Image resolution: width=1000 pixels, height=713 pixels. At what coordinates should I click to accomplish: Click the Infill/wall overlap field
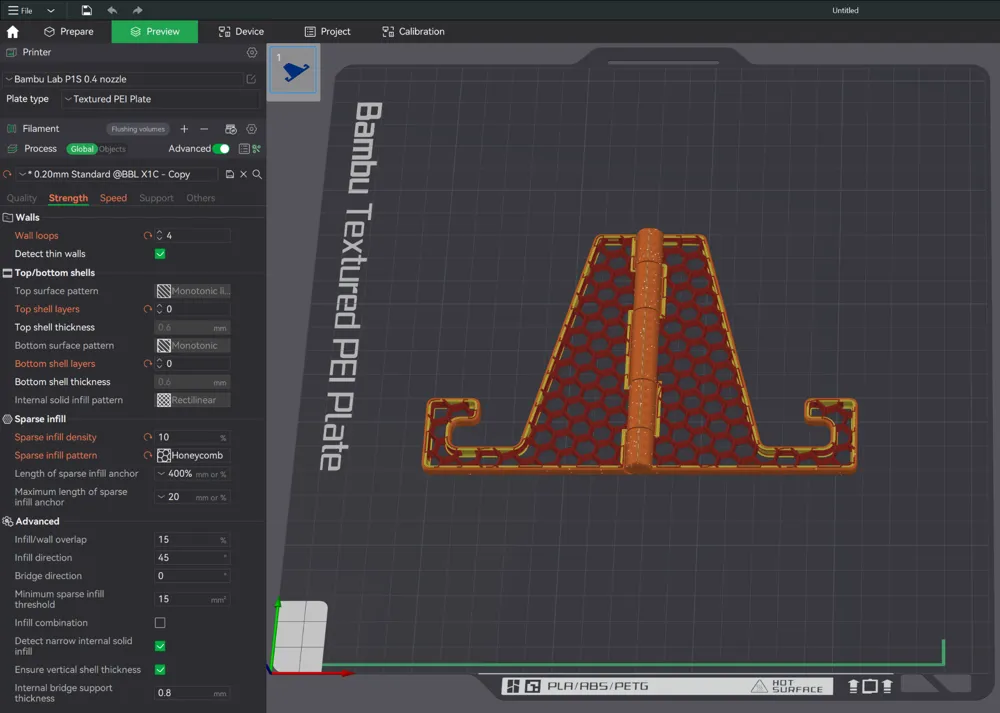(193, 540)
